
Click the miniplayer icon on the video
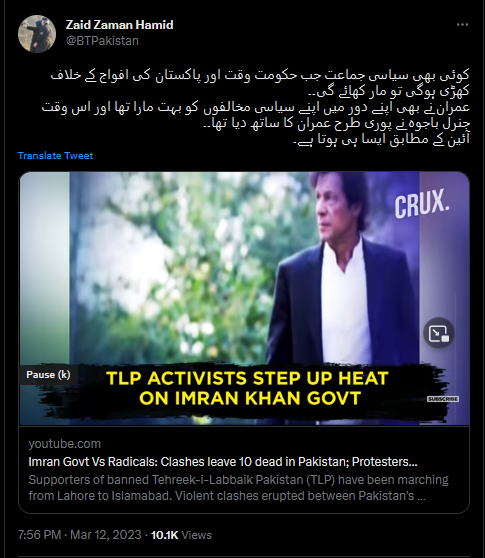point(439,333)
